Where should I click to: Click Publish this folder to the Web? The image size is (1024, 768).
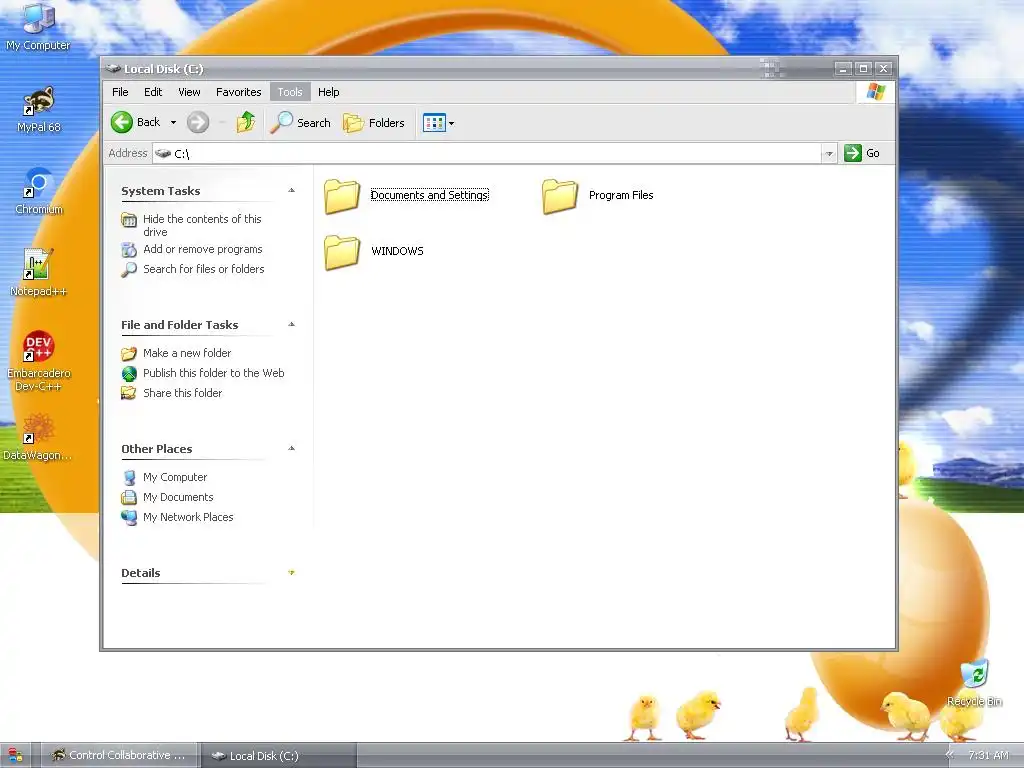click(214, 373)
